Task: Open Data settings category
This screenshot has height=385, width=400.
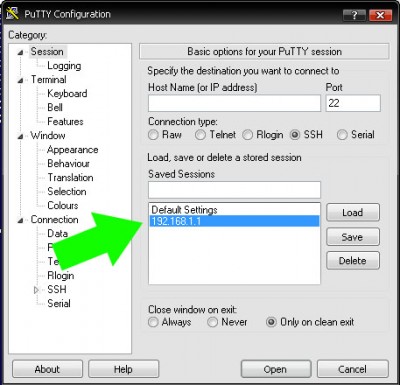Action: pos(58,234)
